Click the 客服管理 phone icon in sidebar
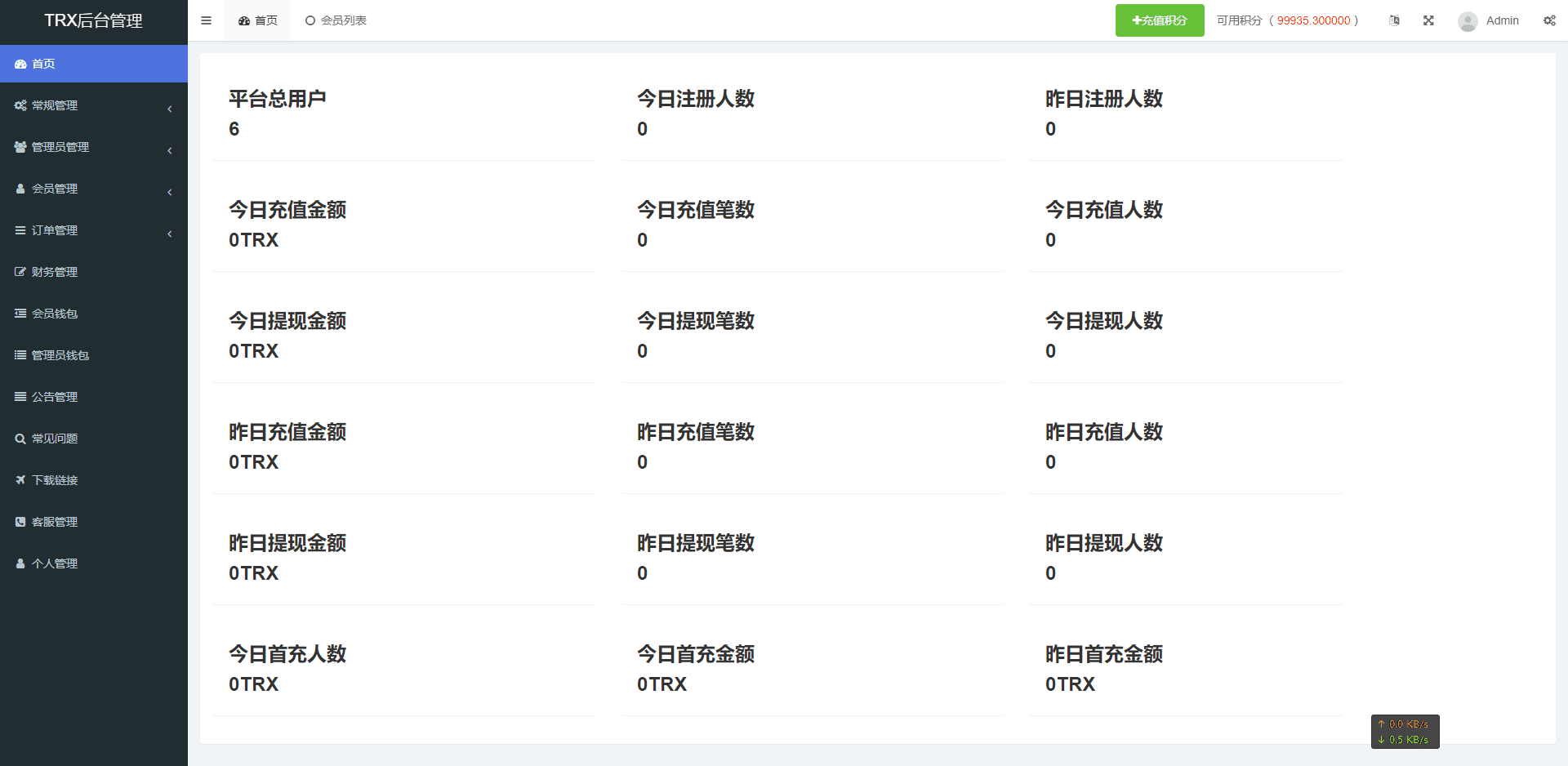1568x766 pixels. pos(20,522)
